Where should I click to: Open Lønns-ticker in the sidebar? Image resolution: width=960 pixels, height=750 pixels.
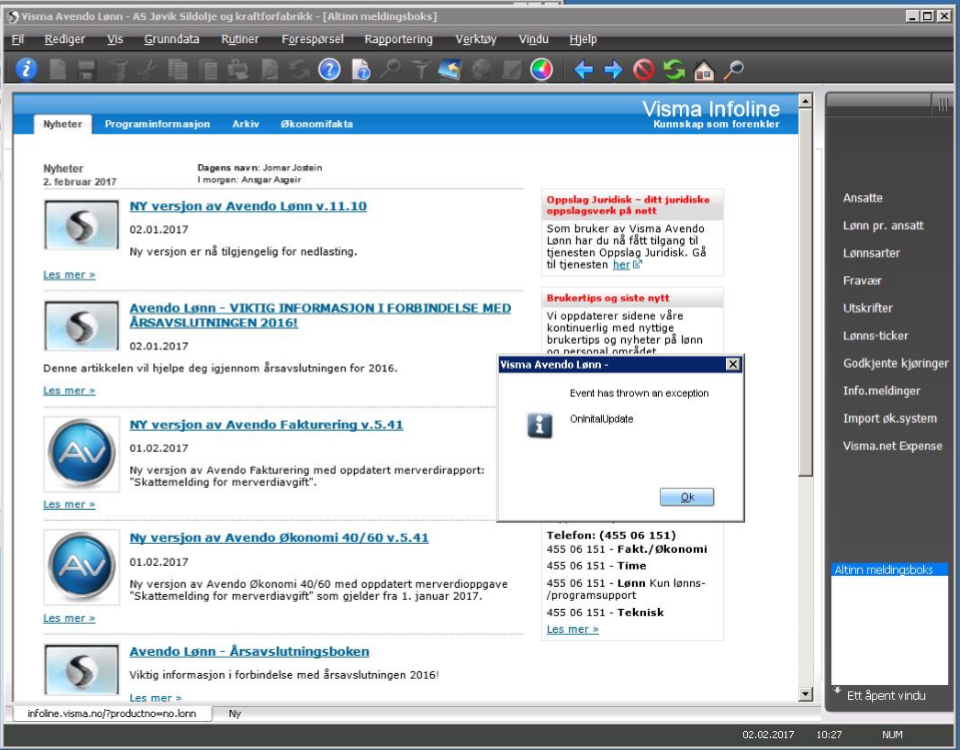[x=876, y=336]
